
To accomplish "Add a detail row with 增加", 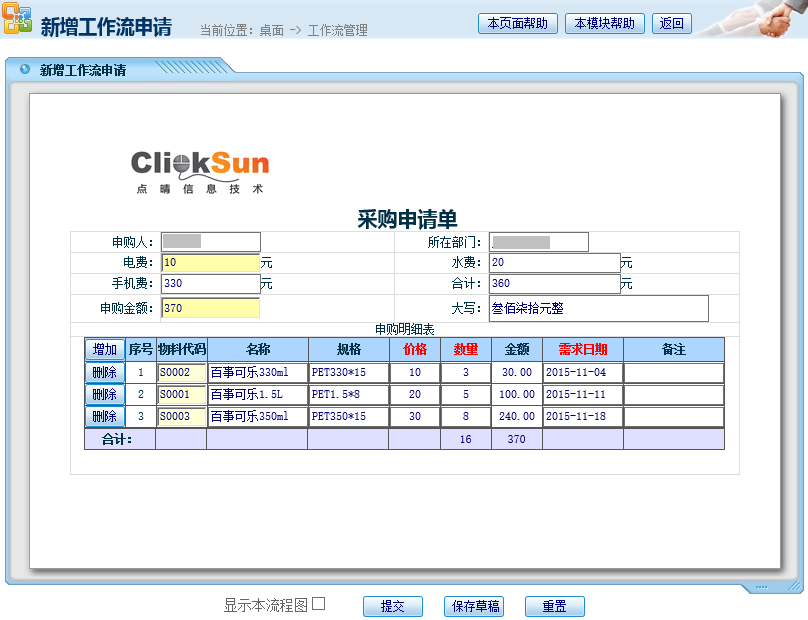I will 104,349.
